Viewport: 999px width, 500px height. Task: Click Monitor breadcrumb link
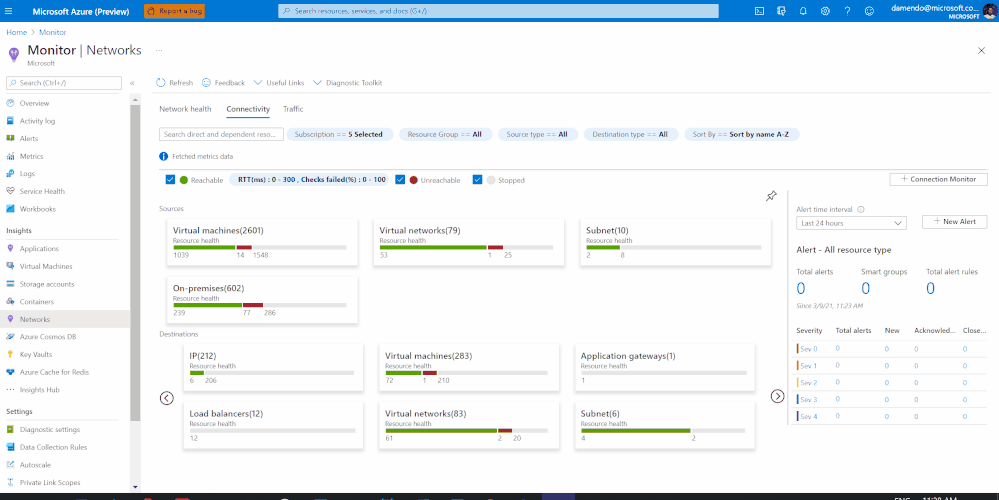pos(52,32)
